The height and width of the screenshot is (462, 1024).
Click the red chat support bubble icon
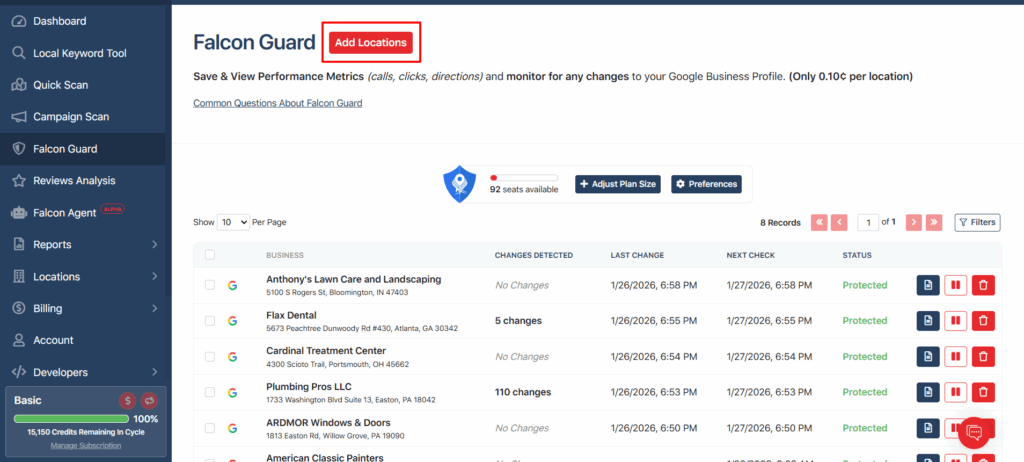click(973, 432)
